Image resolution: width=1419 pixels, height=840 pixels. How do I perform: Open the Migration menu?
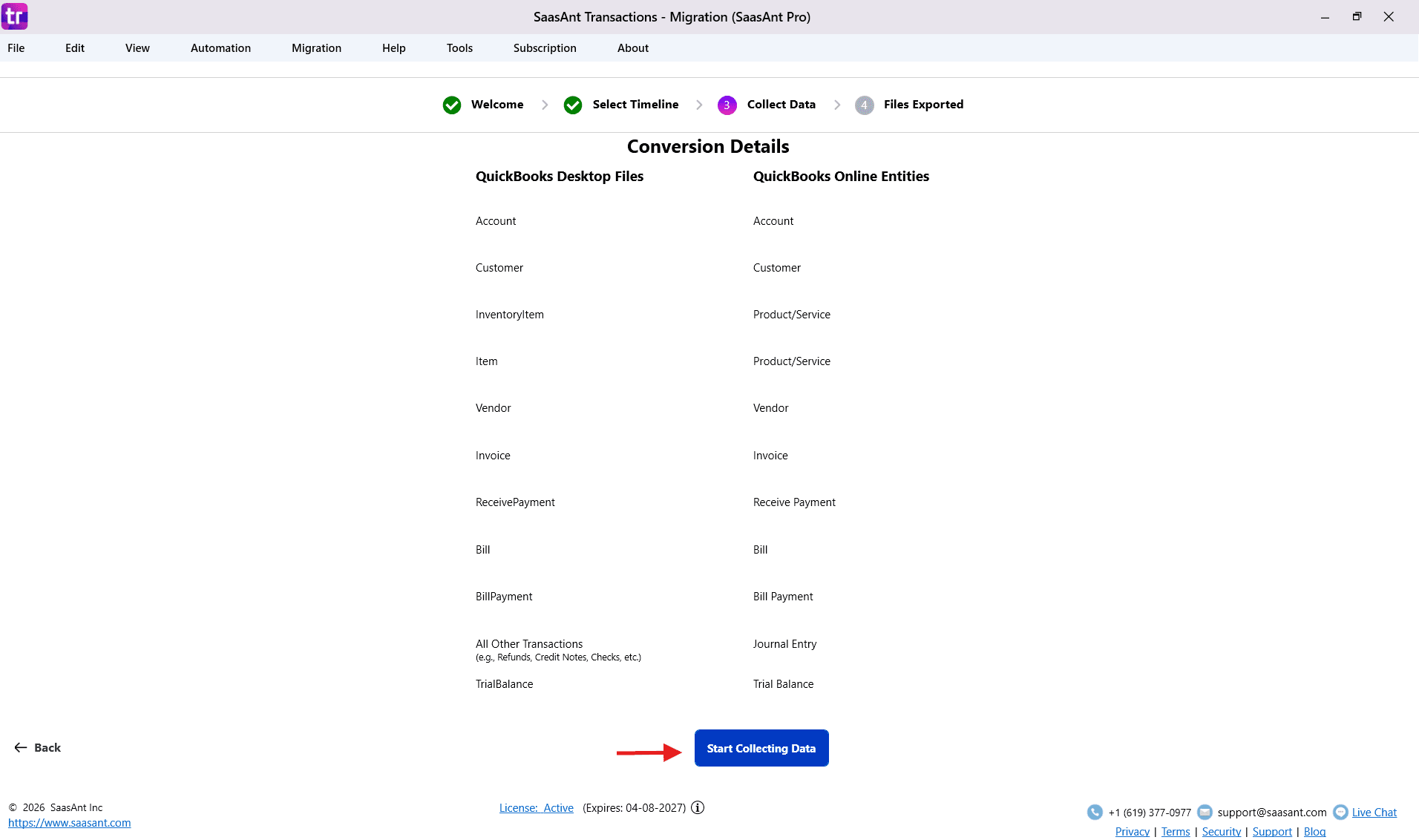316,48
